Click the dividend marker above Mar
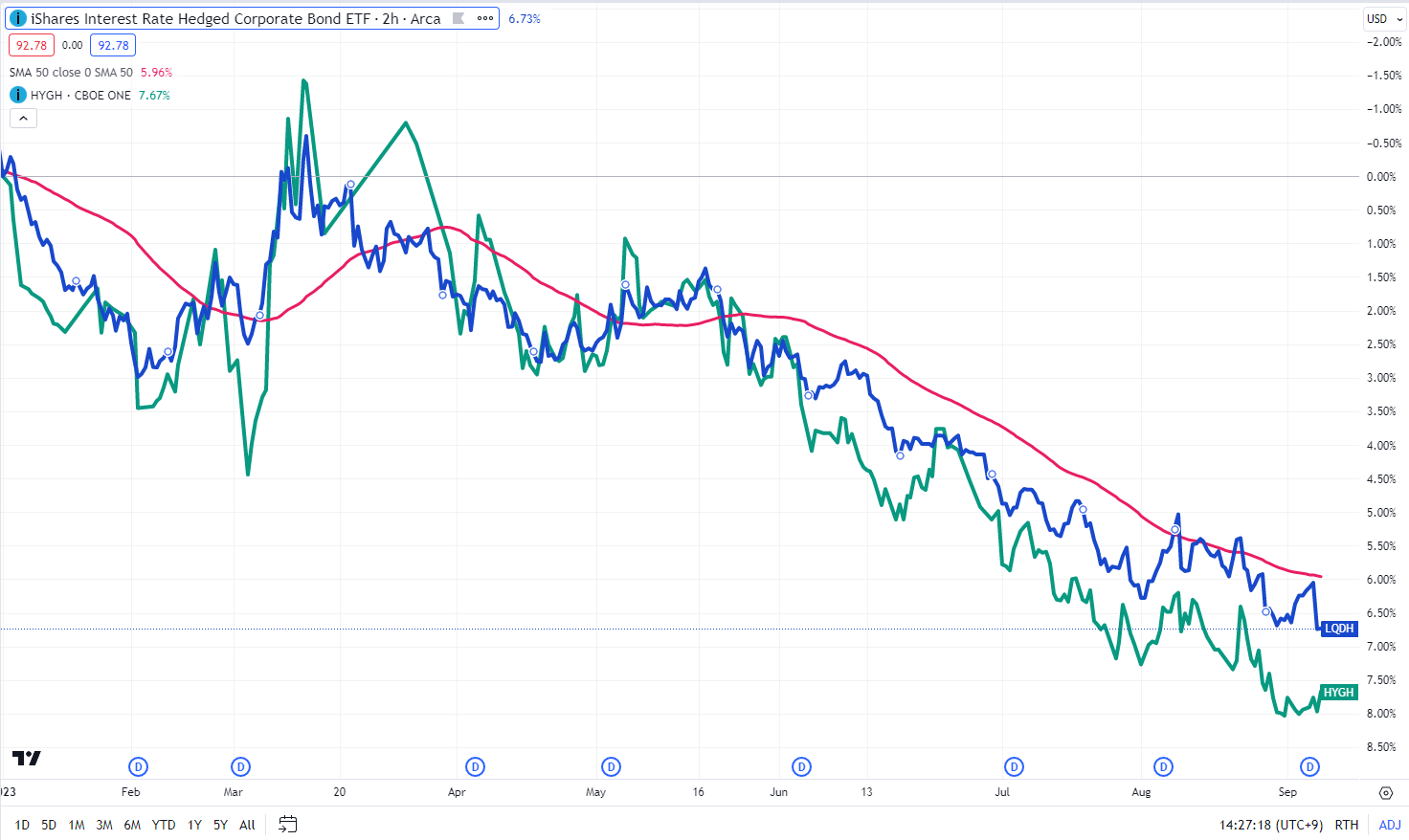The width and height of the screenshot is (1409, 840). (x=241, y=766)
